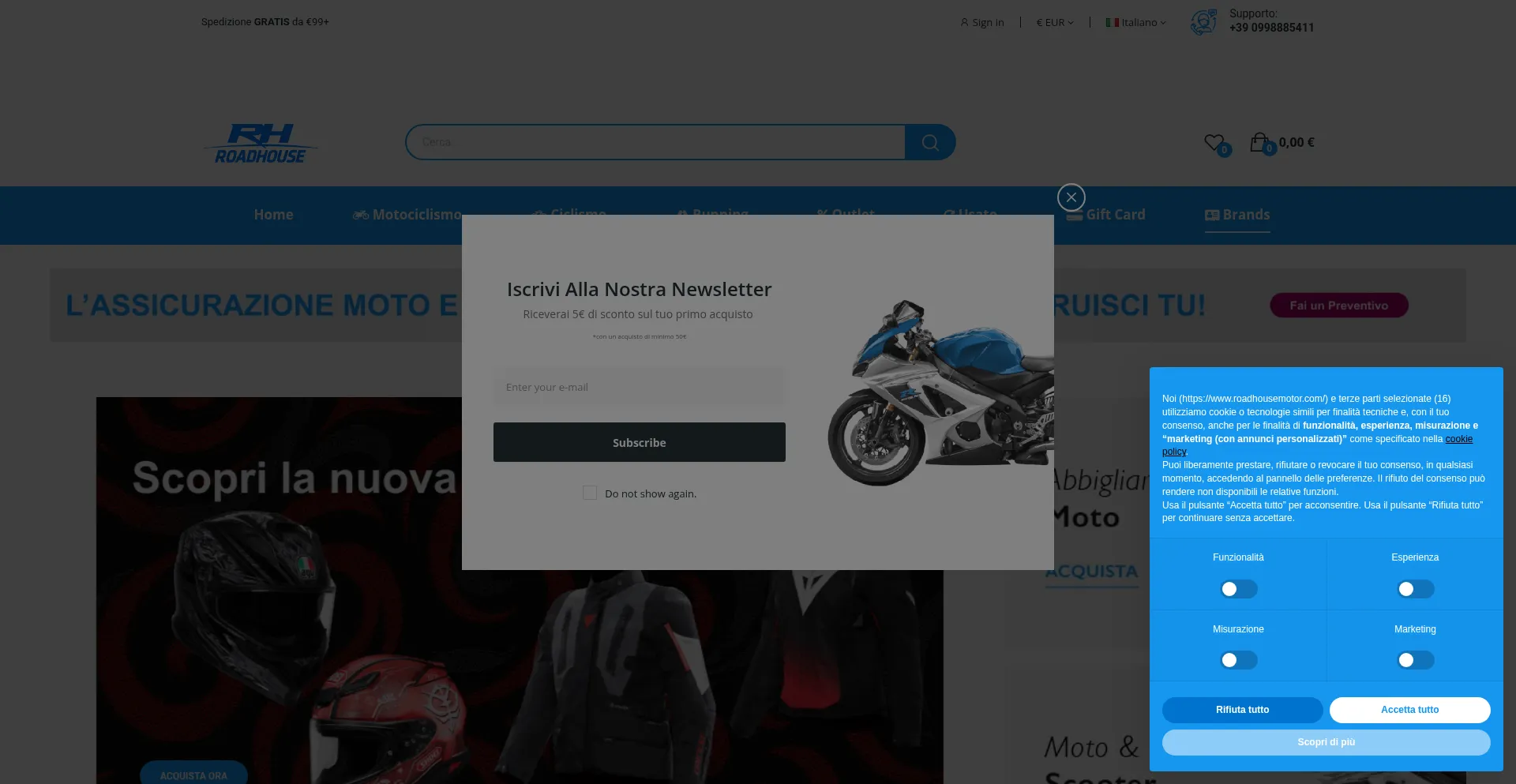
Task: Click the Accetta tutto button
Action: coord(1409,710)
